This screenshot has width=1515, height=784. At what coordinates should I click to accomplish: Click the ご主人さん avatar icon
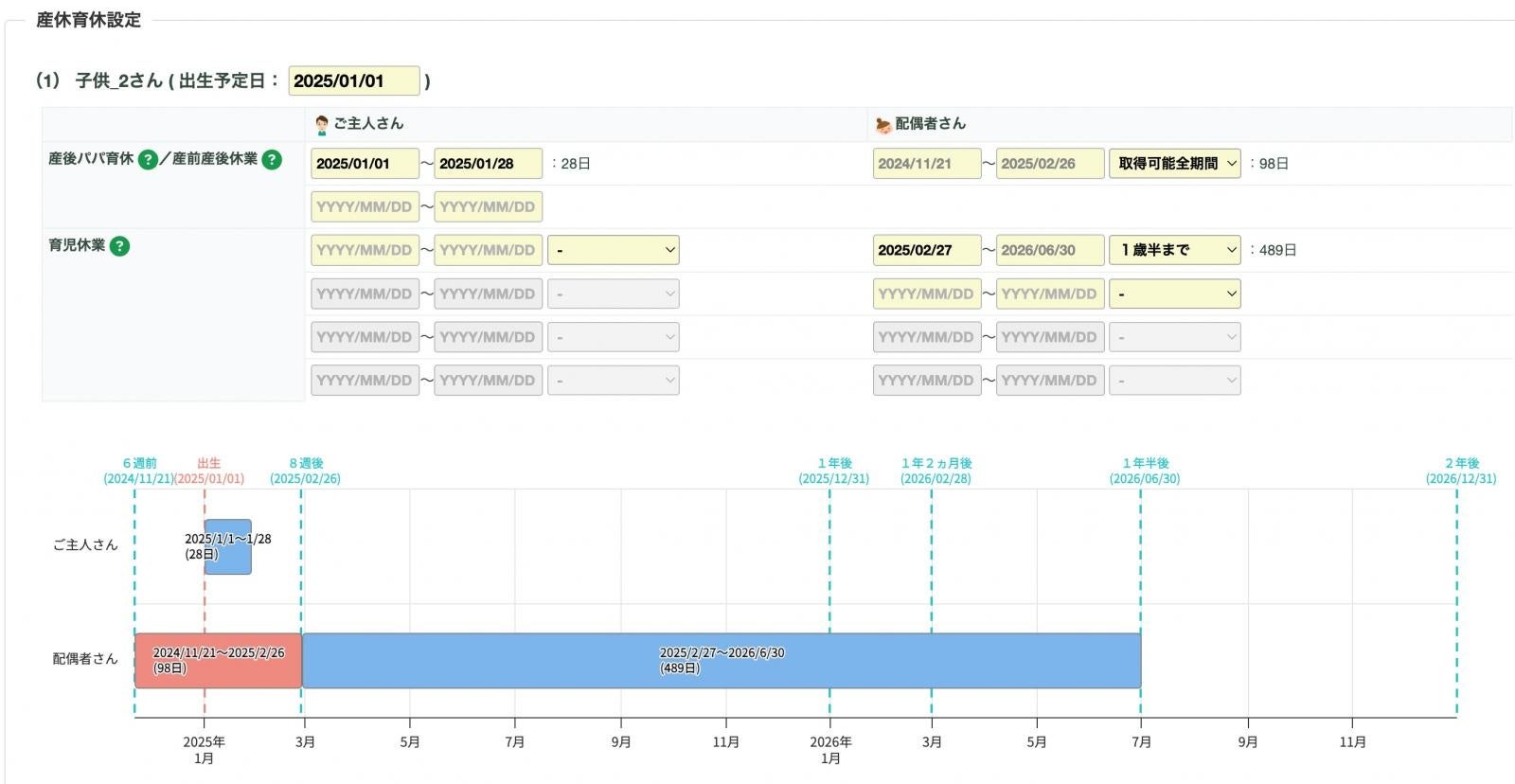pos(322,125)
